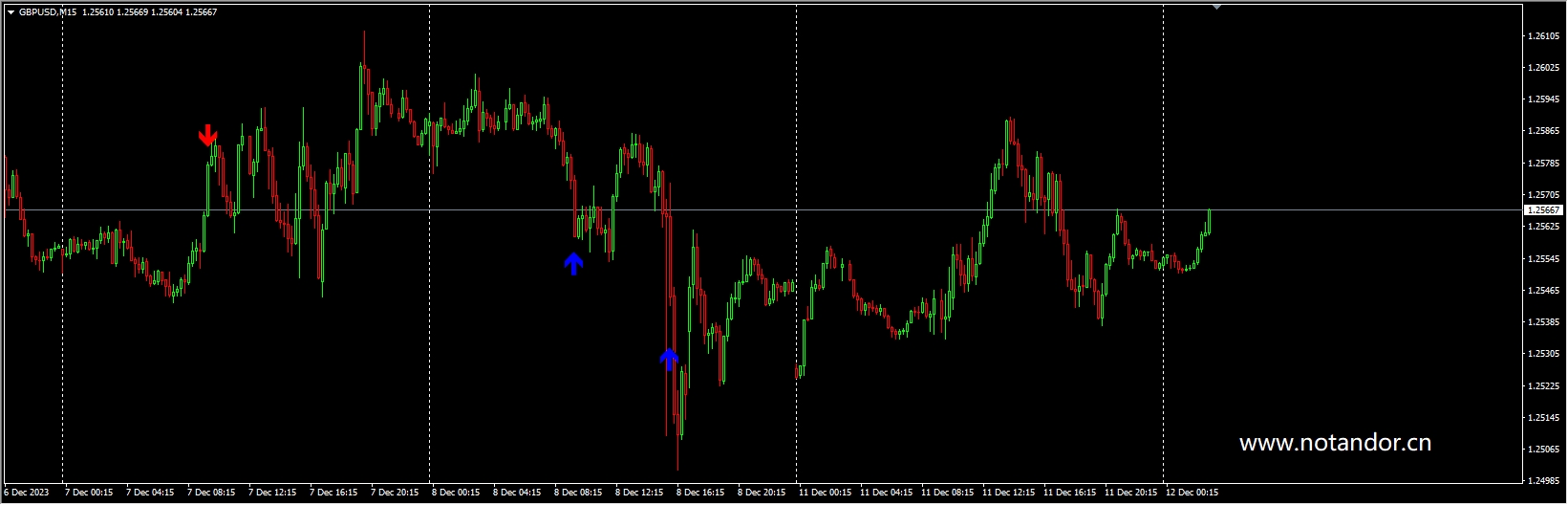Select the 7 Dec 16:15 time axis label
Screen dimensions: 1568x505
333,493
